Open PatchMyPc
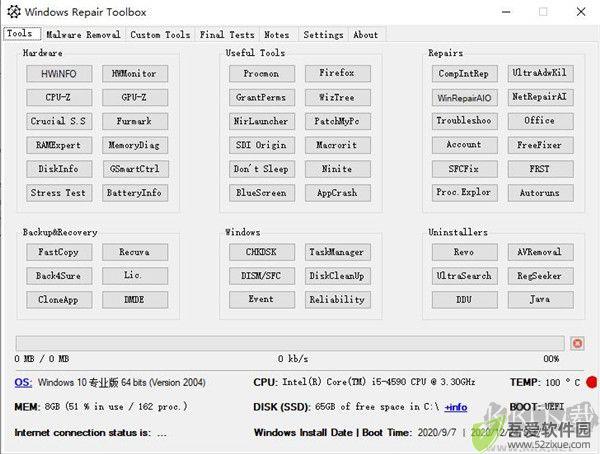This screenshot has height=454, width=600. click(338, 121)
